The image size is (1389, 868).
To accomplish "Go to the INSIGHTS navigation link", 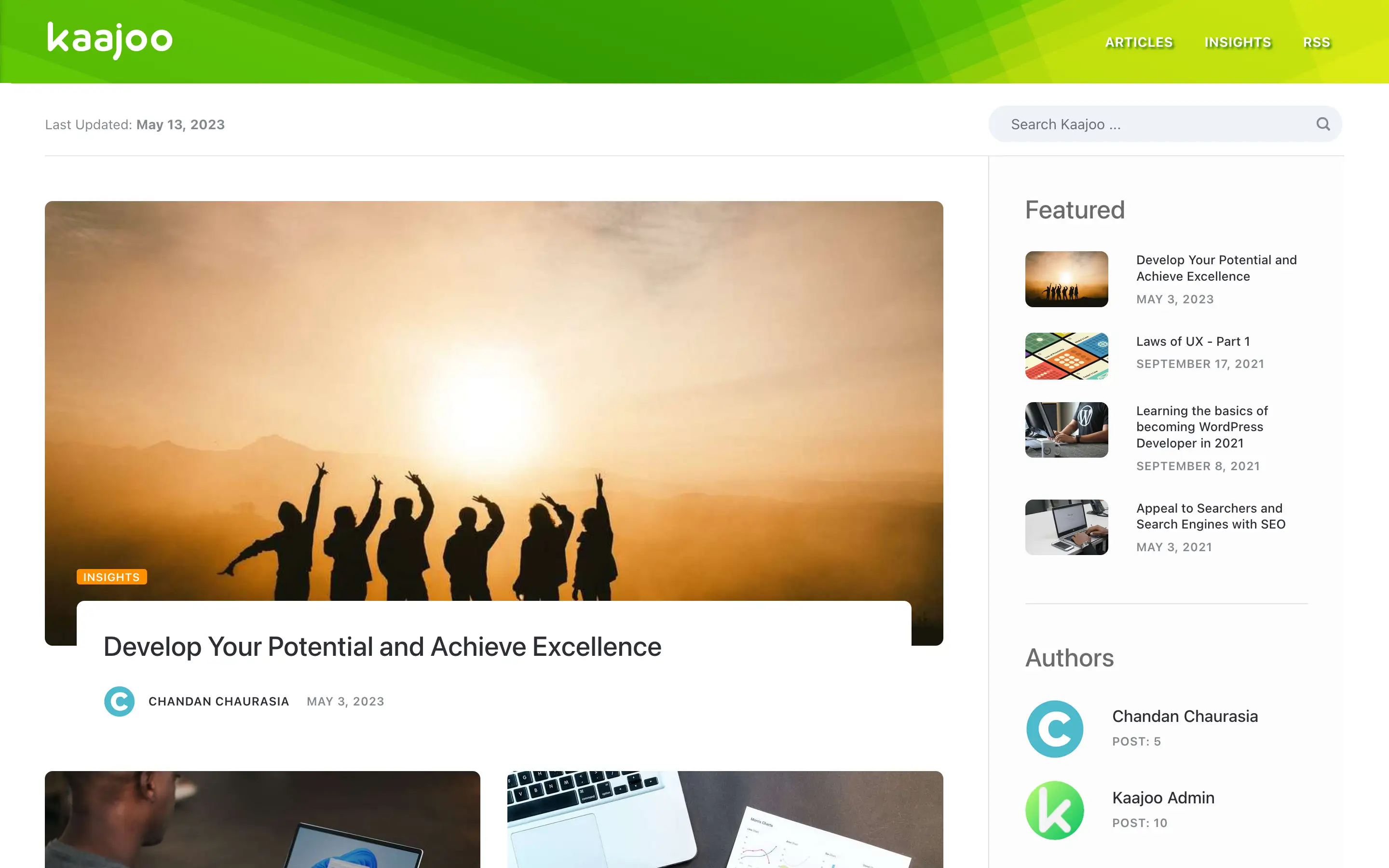I will [1238, 42].
